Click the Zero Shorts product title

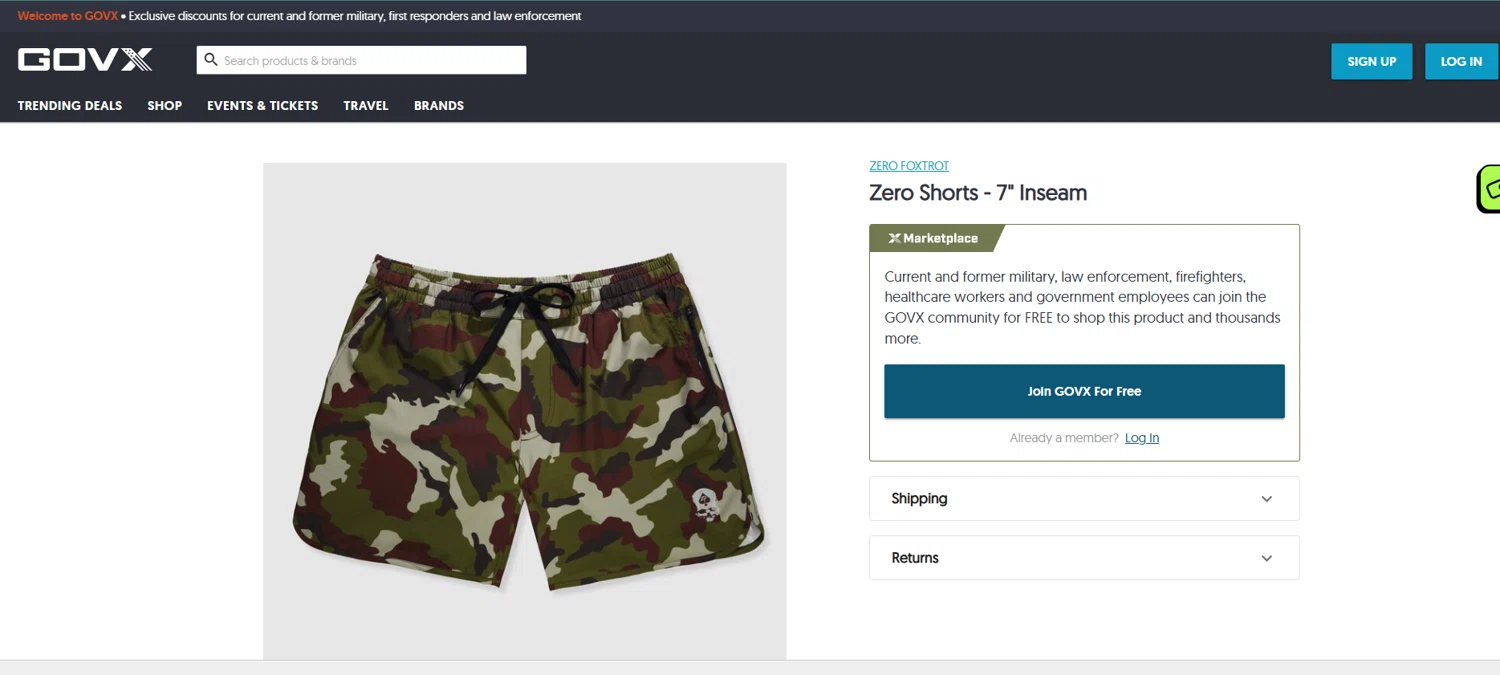click(977, 193)
